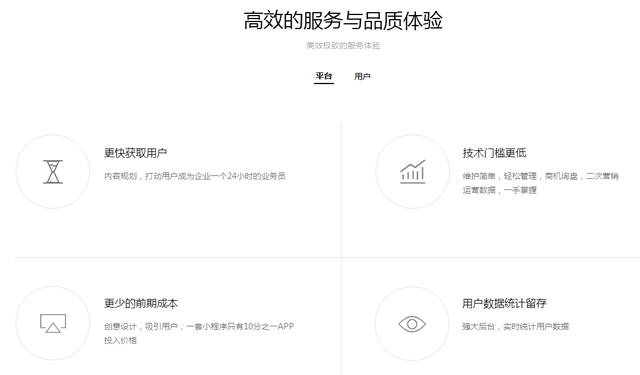
Task: Click the 技术门槛更低 heading
Action: click(494, 153)
